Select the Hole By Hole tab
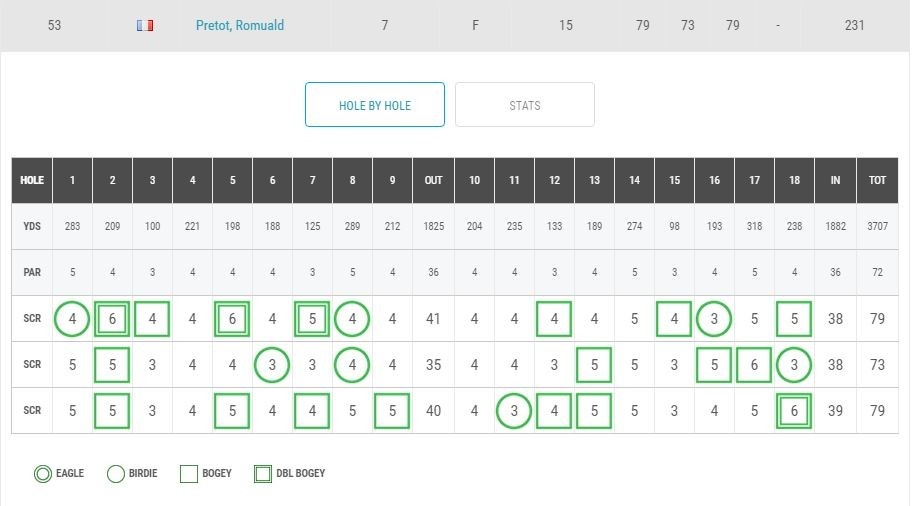 coord(375,105)
